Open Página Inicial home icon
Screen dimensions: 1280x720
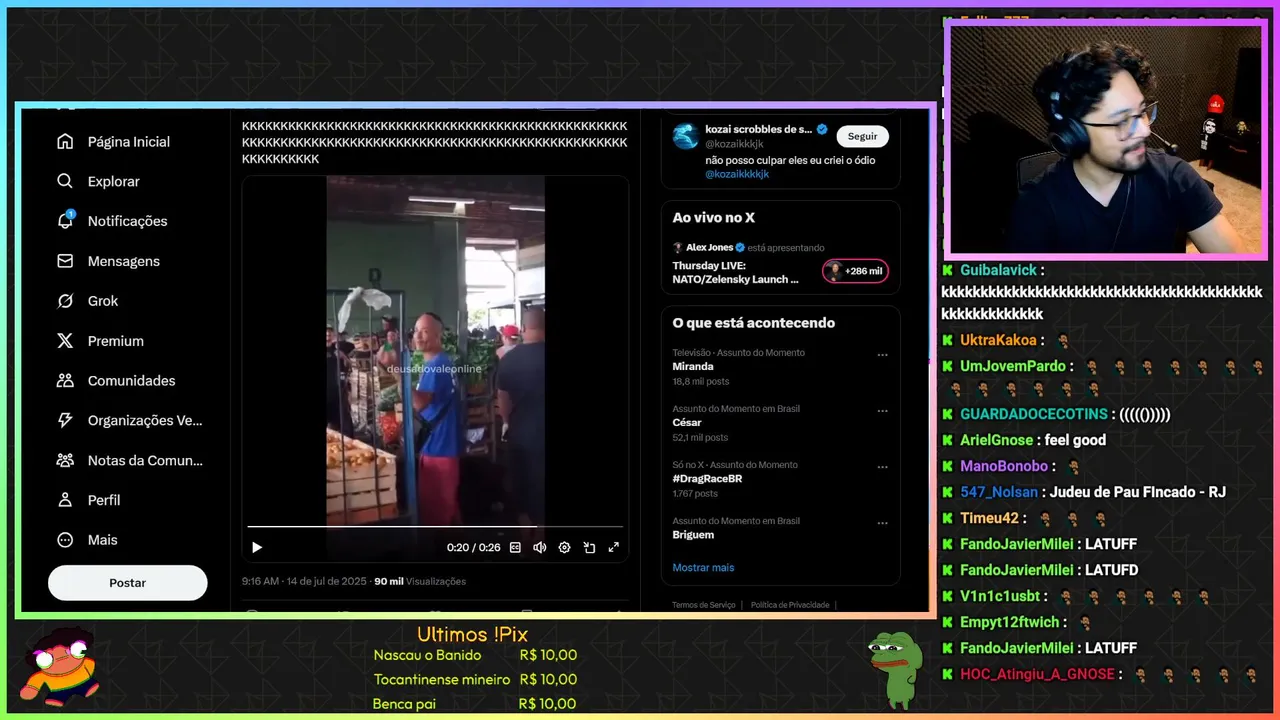coord(65,142)
